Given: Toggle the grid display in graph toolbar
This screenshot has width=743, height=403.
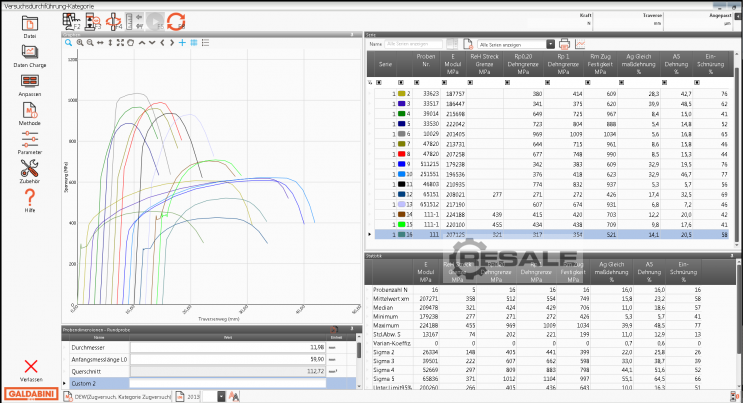Looking at the screenshot, I should click(x=195, y=43).
